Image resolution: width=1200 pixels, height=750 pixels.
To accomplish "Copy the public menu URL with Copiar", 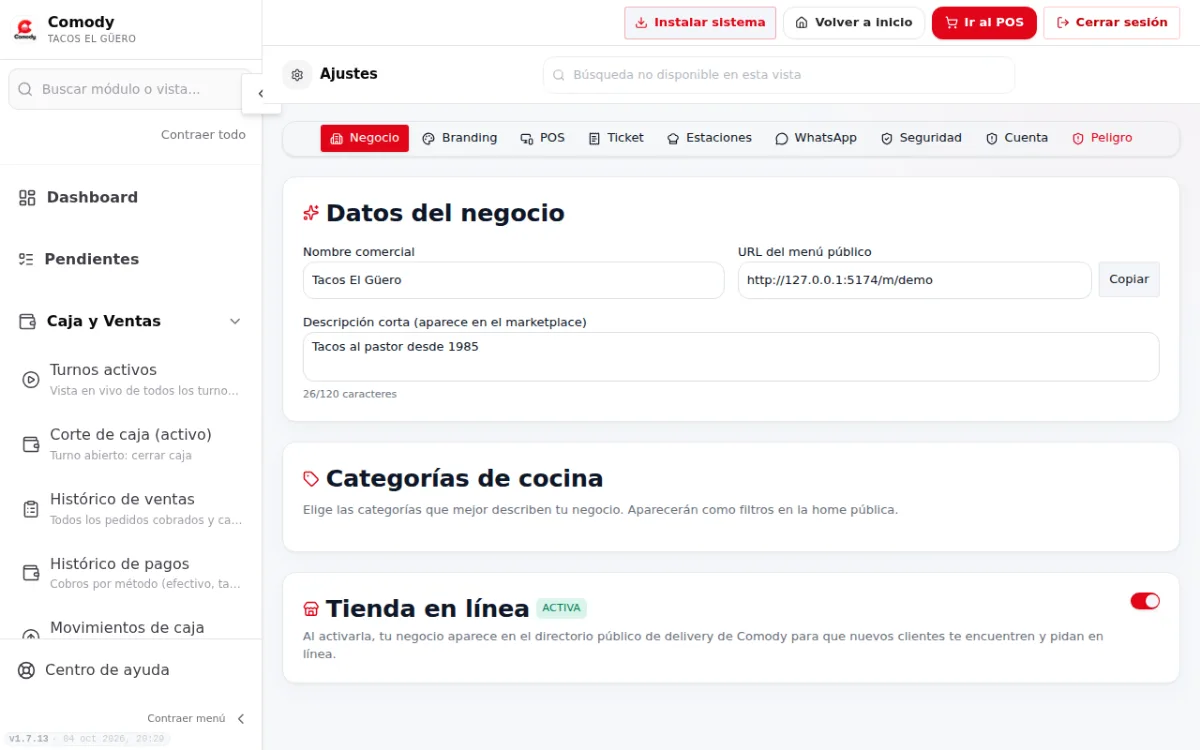I will (1129, 280).
